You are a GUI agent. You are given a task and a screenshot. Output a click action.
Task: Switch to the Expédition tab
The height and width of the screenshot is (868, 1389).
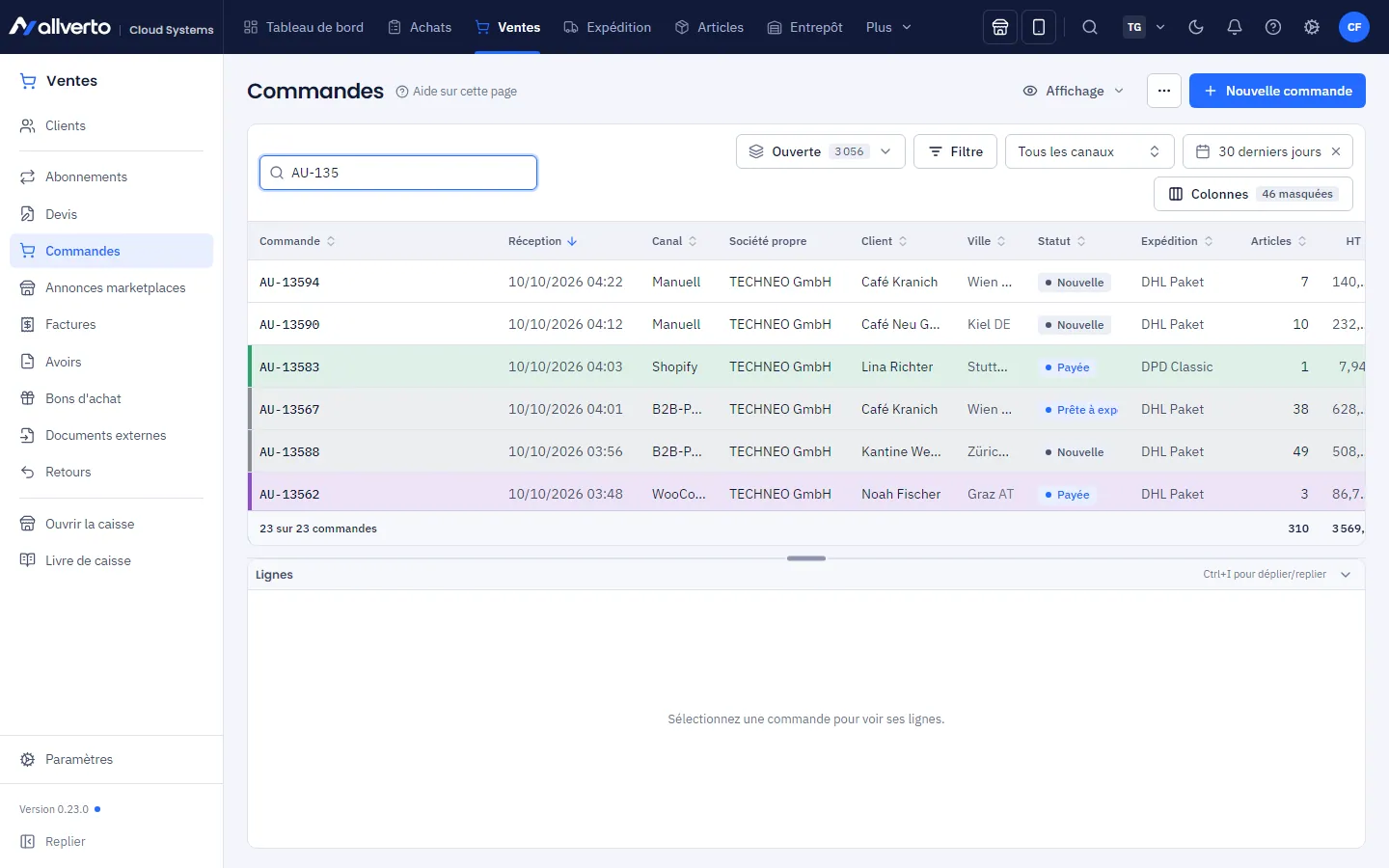click(608, 27)
